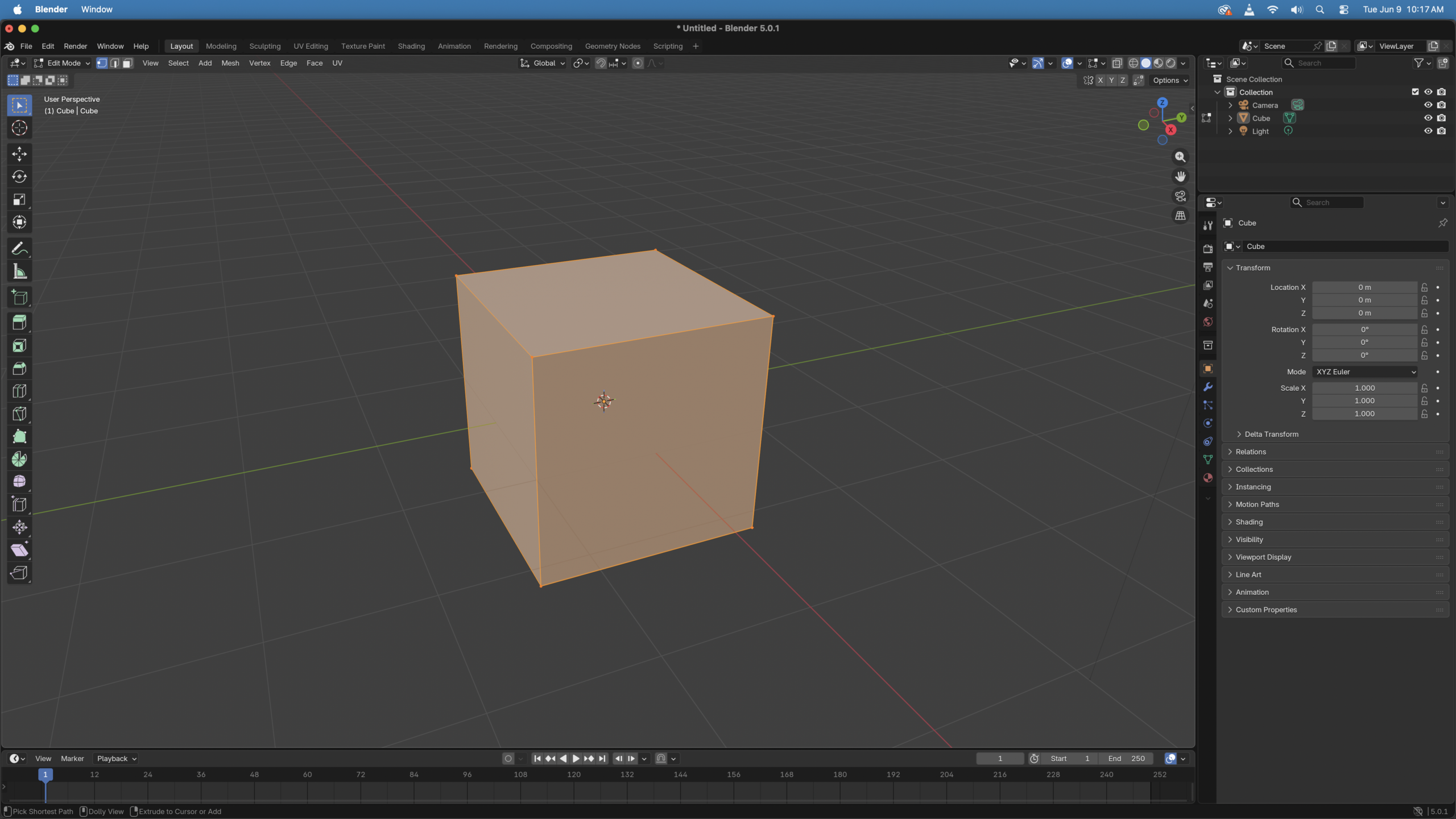Toggle snapping magnet button
Screen dimensions: 1456x819
pyautogui.click(x=601, y=63)
